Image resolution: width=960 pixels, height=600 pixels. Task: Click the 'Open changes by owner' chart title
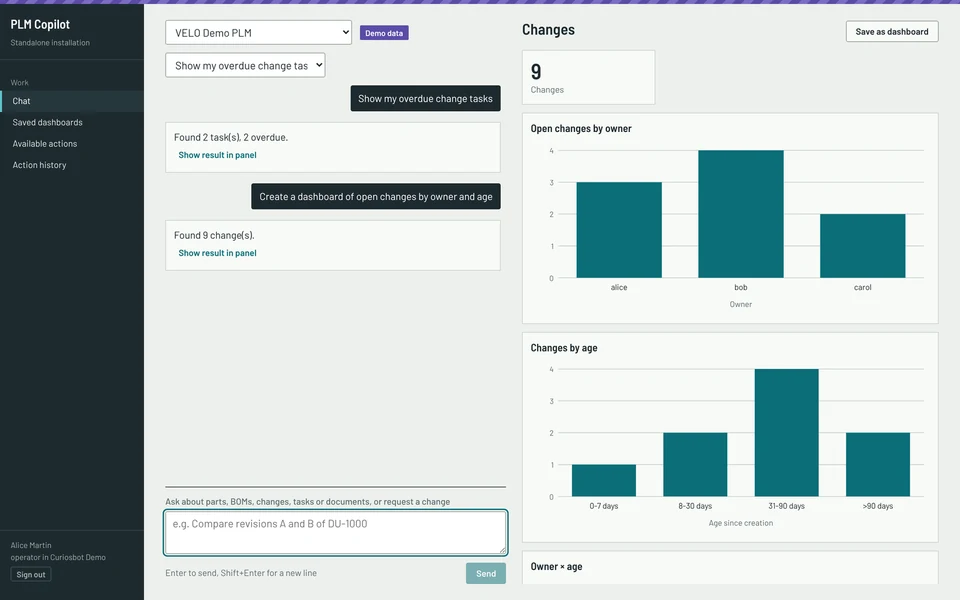[581, 129]
